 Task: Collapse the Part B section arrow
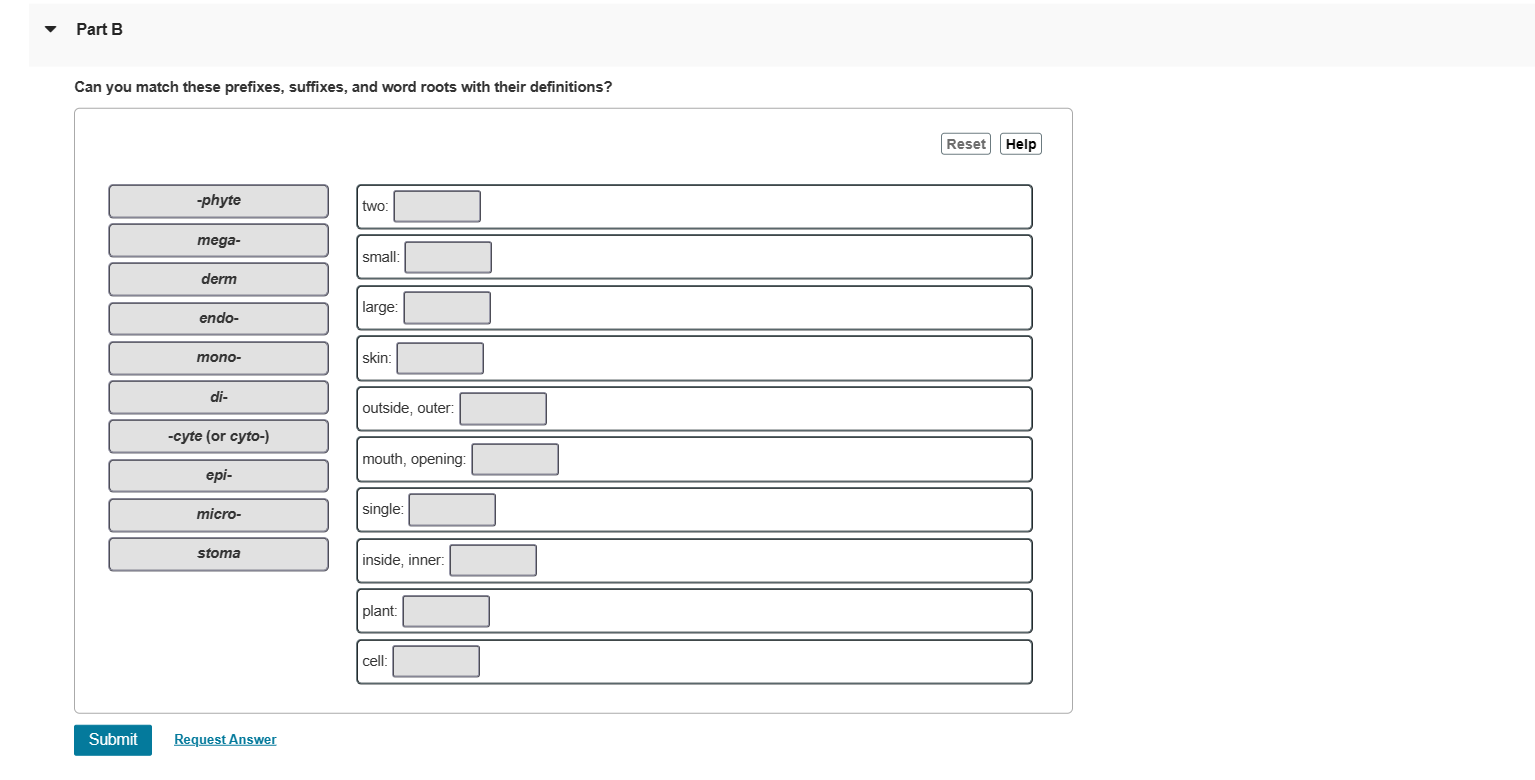coord(51,30)
